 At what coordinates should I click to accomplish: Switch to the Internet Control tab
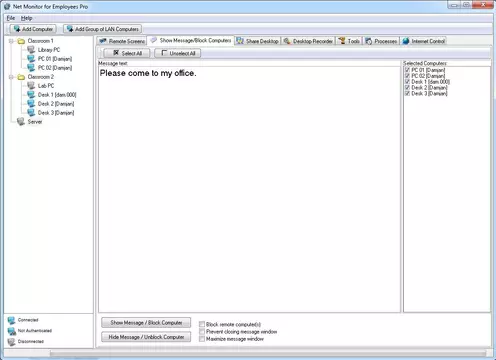pos(424,41)
